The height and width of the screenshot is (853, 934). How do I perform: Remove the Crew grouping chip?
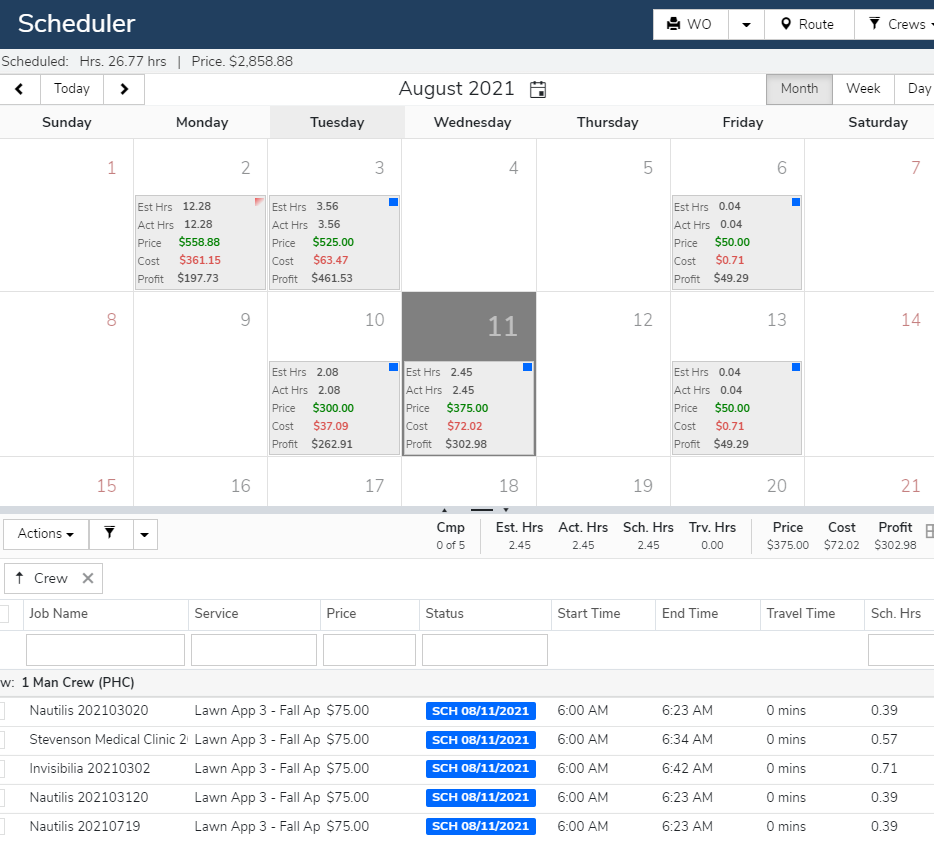tap(88, 578)
